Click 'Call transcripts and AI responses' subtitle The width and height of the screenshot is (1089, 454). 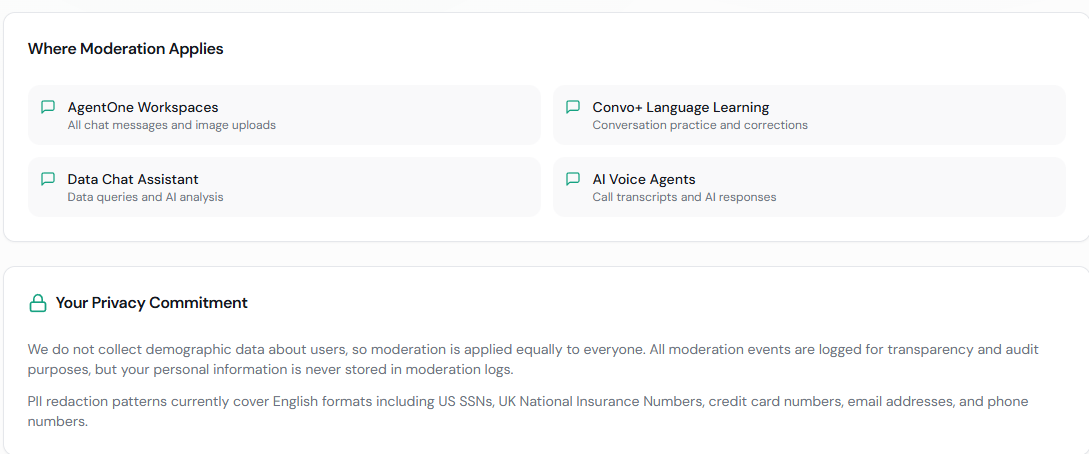pyautogui.click(x=684, y=197)
